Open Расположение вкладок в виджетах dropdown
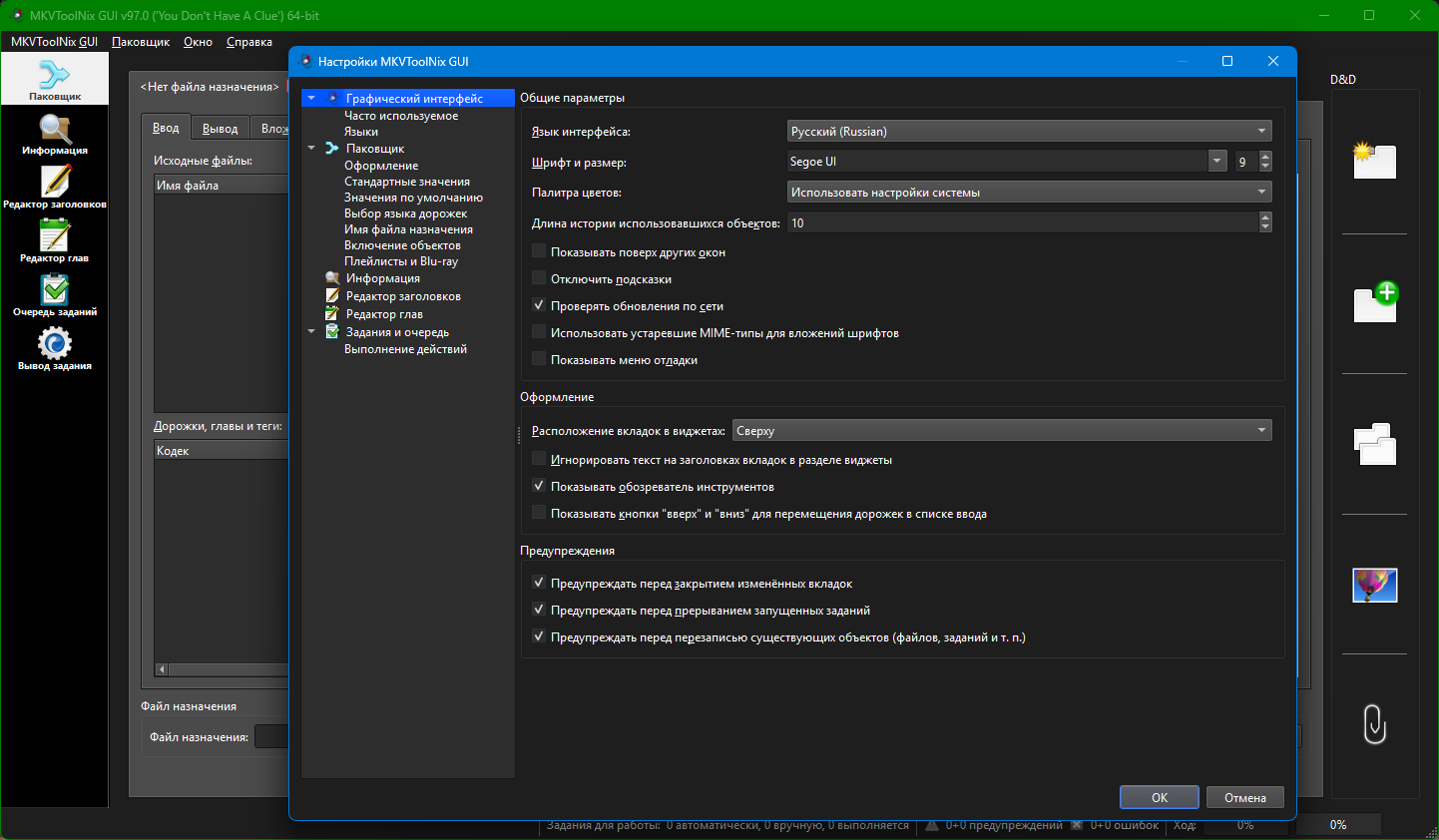This screenshot has width=1439, height=840. tap(1002, 431)
